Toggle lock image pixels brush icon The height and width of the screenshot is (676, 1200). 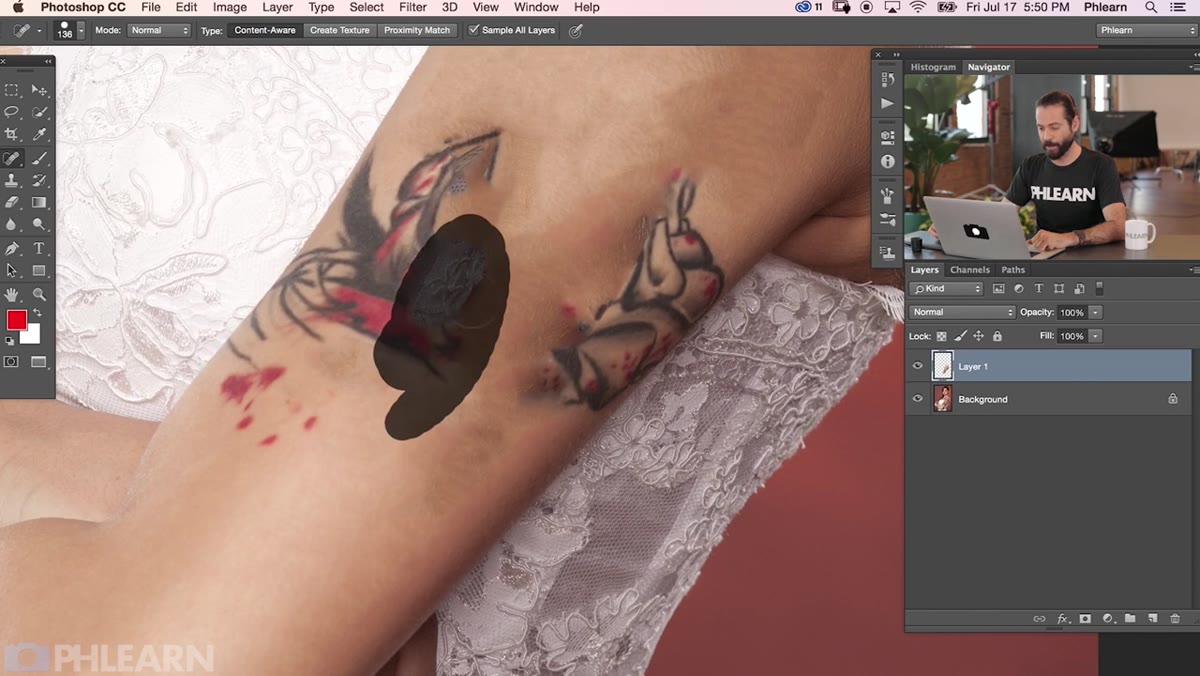(x=960, y=337)
